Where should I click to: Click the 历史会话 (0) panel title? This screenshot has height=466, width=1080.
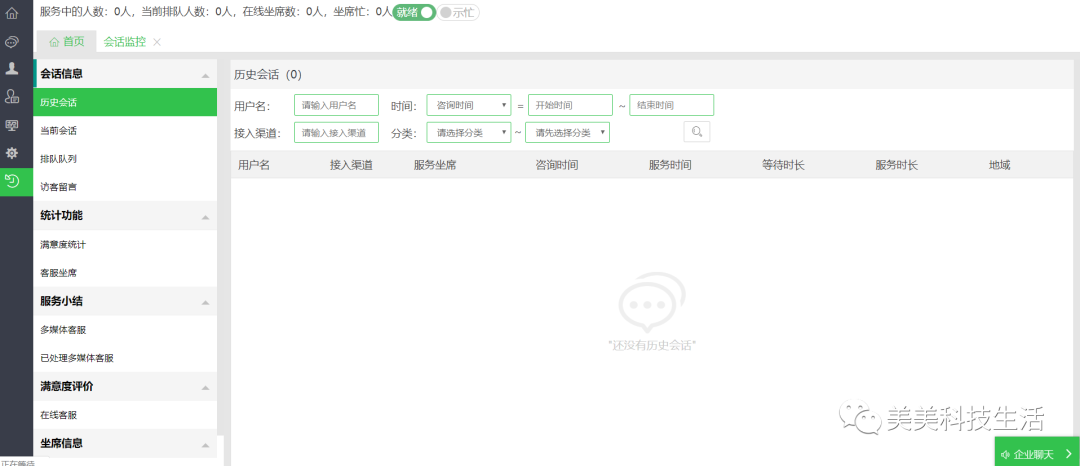click(x=267, y=74)
